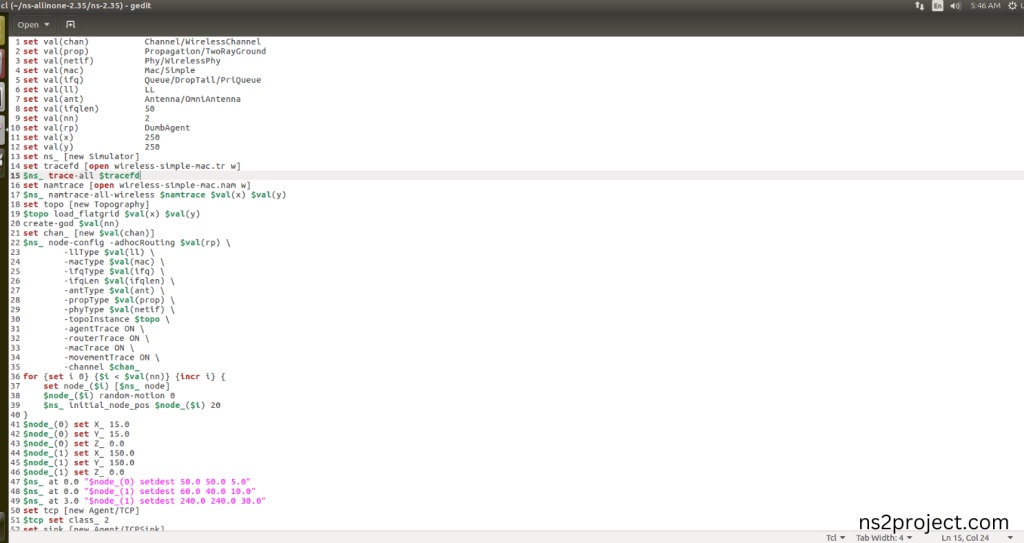Click the value 'Channel/WirelessChannel'

point(202,42)
